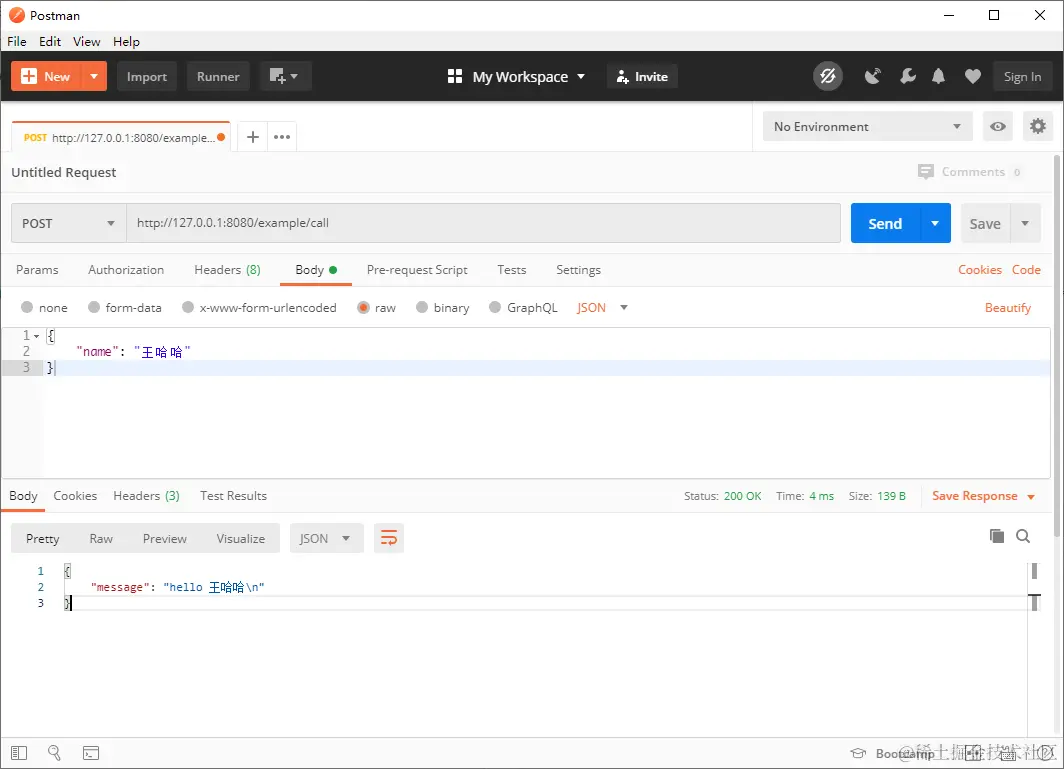Open the wrench settings icon
This screenshot has height=769, width=1064.
[907, 77]
